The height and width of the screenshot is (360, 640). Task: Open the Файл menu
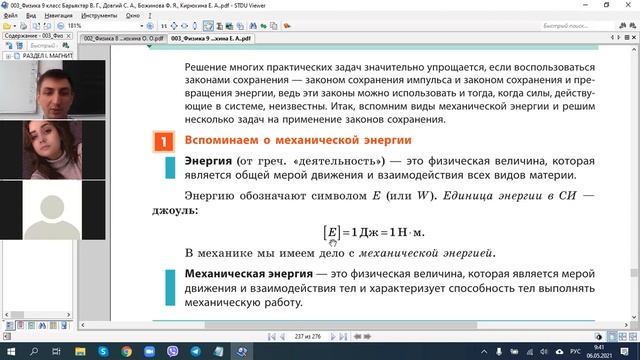tap(11, 16)
